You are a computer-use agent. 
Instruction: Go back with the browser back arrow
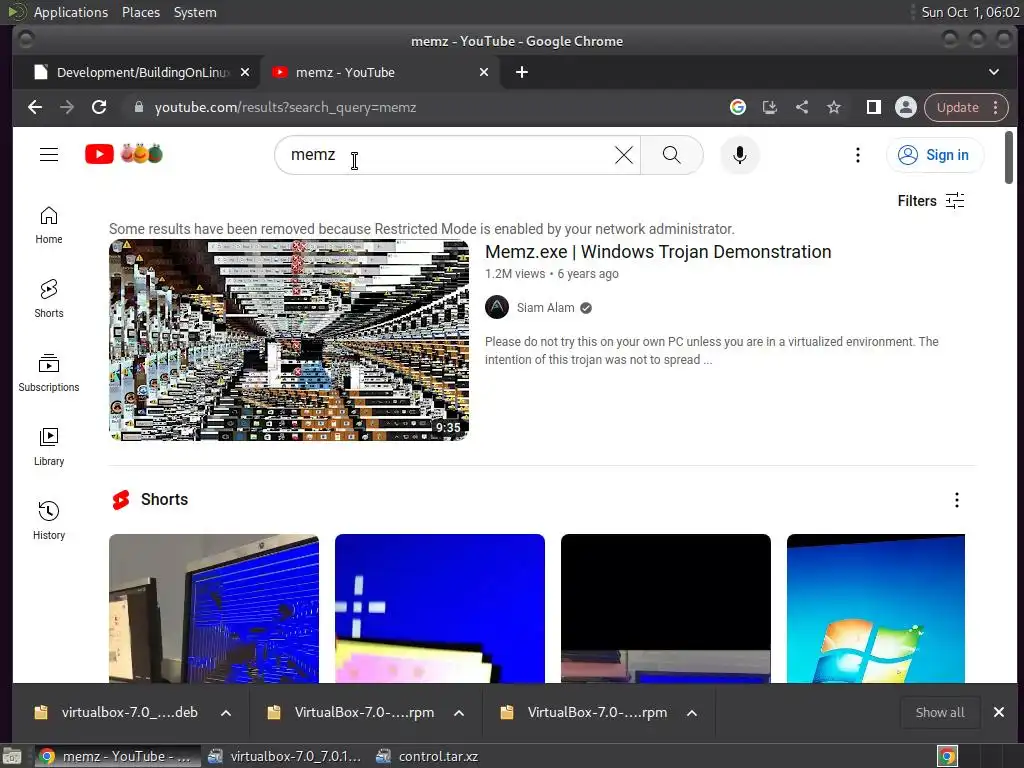[35, 107]
